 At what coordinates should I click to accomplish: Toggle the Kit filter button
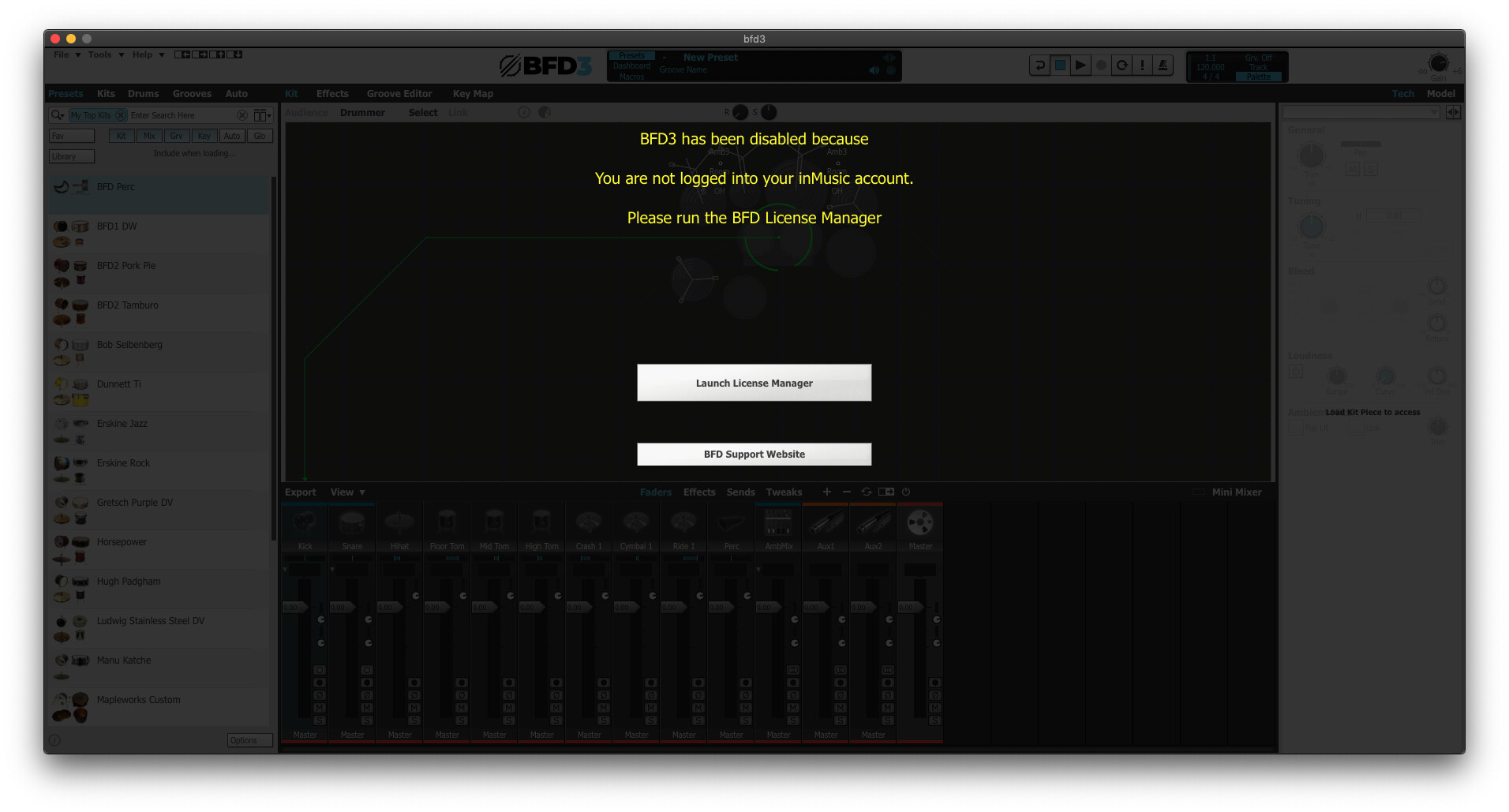pos(121,136)
